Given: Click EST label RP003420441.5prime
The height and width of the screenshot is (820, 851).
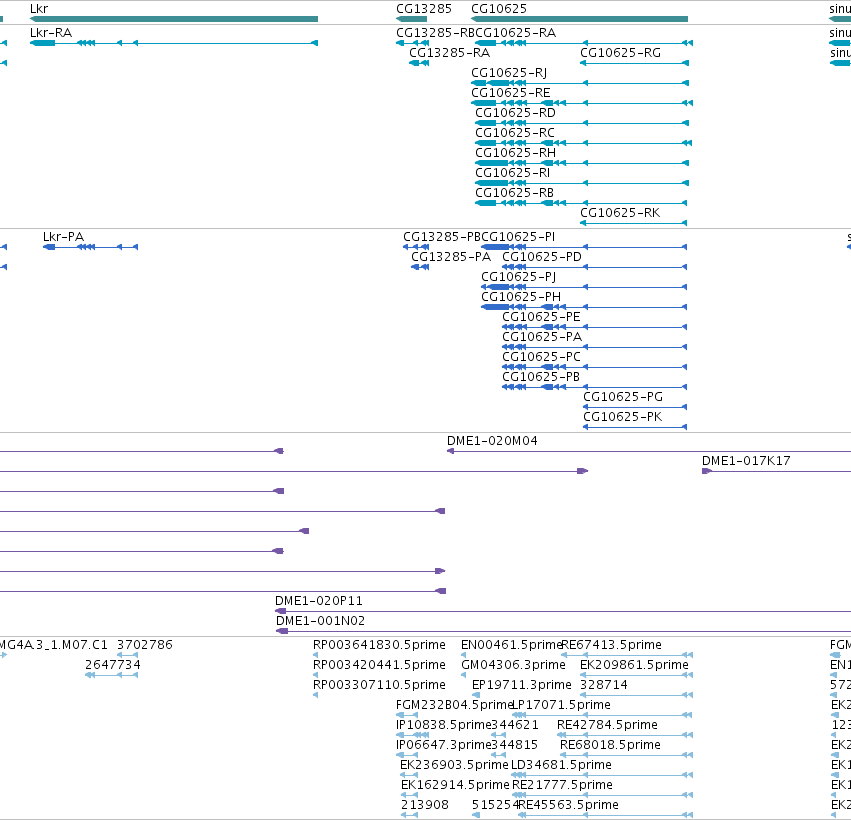Looking at the screenshot, I should tap(379, 665).
